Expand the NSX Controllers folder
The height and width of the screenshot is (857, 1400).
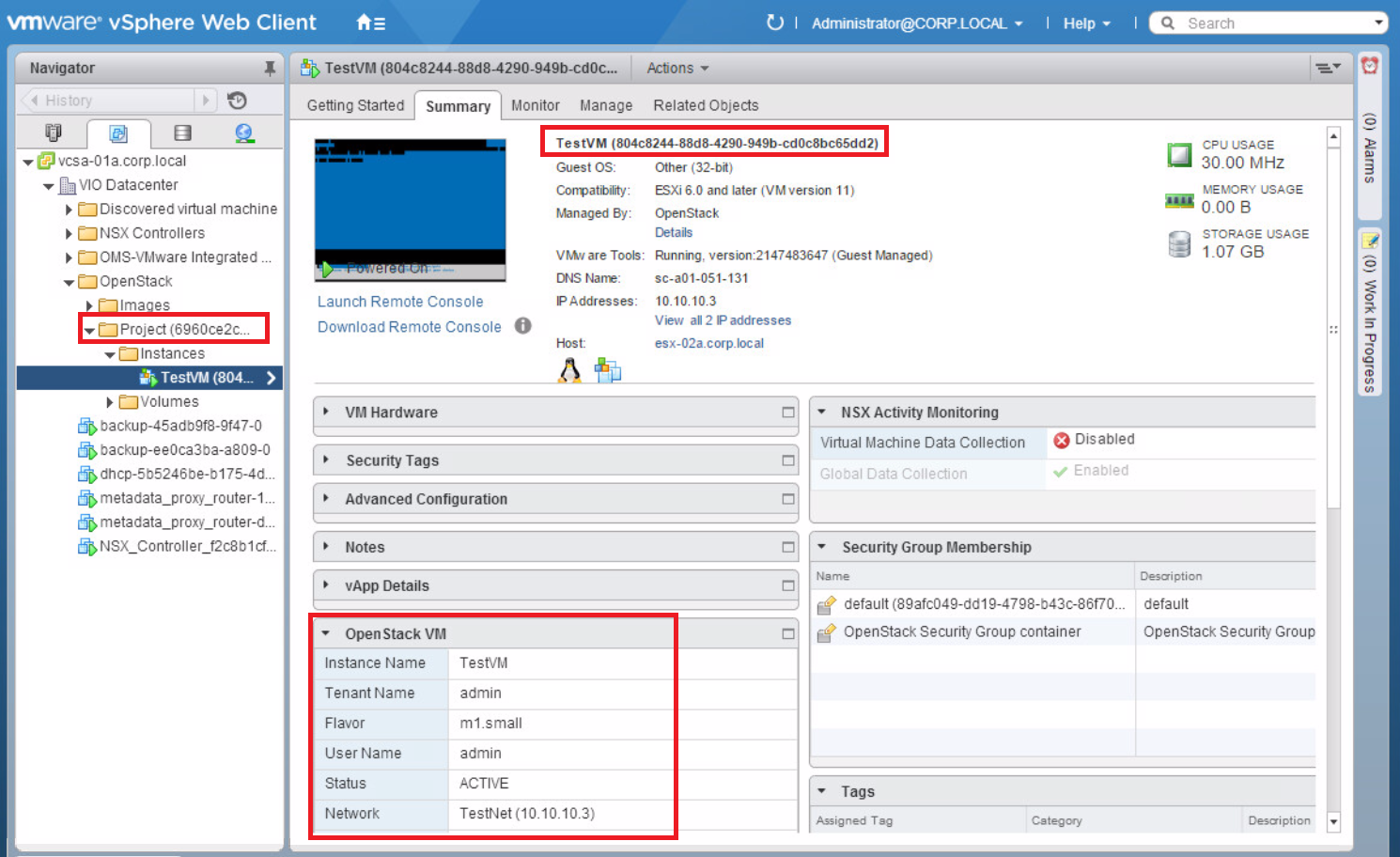(69, 233)
